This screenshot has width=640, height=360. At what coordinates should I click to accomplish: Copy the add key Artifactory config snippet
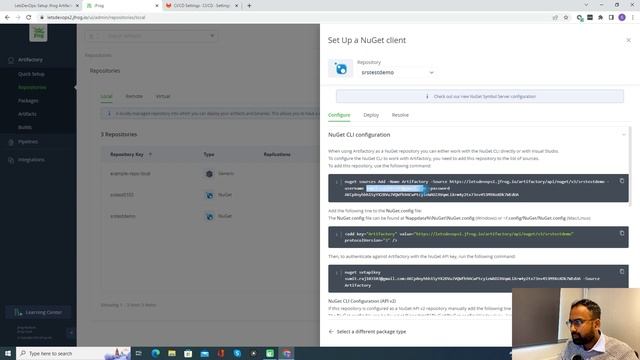[622, 233]
